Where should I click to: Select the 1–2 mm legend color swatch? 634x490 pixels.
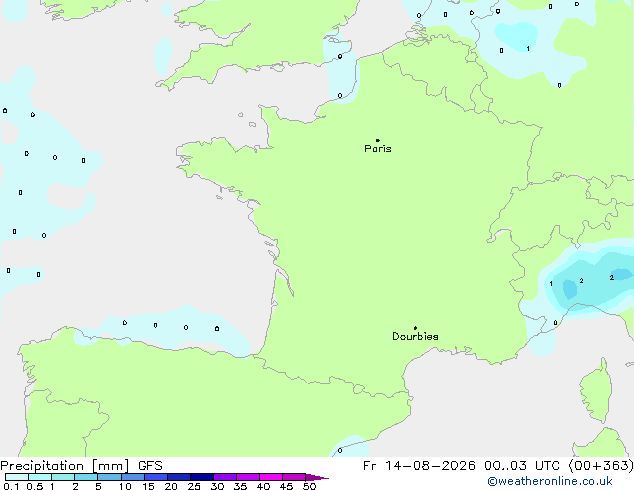63,477
